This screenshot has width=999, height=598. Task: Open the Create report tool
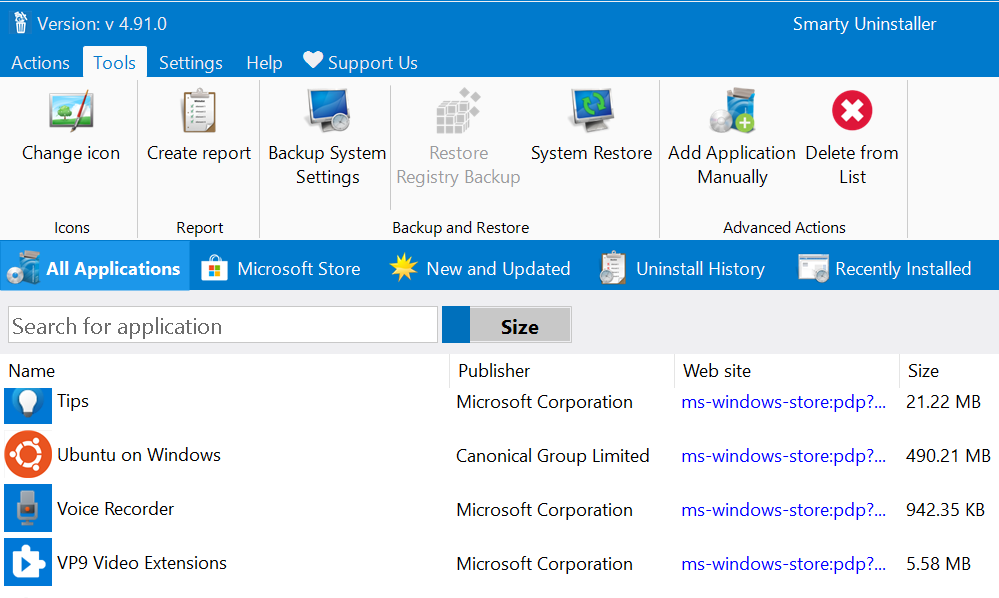[199, 128]
